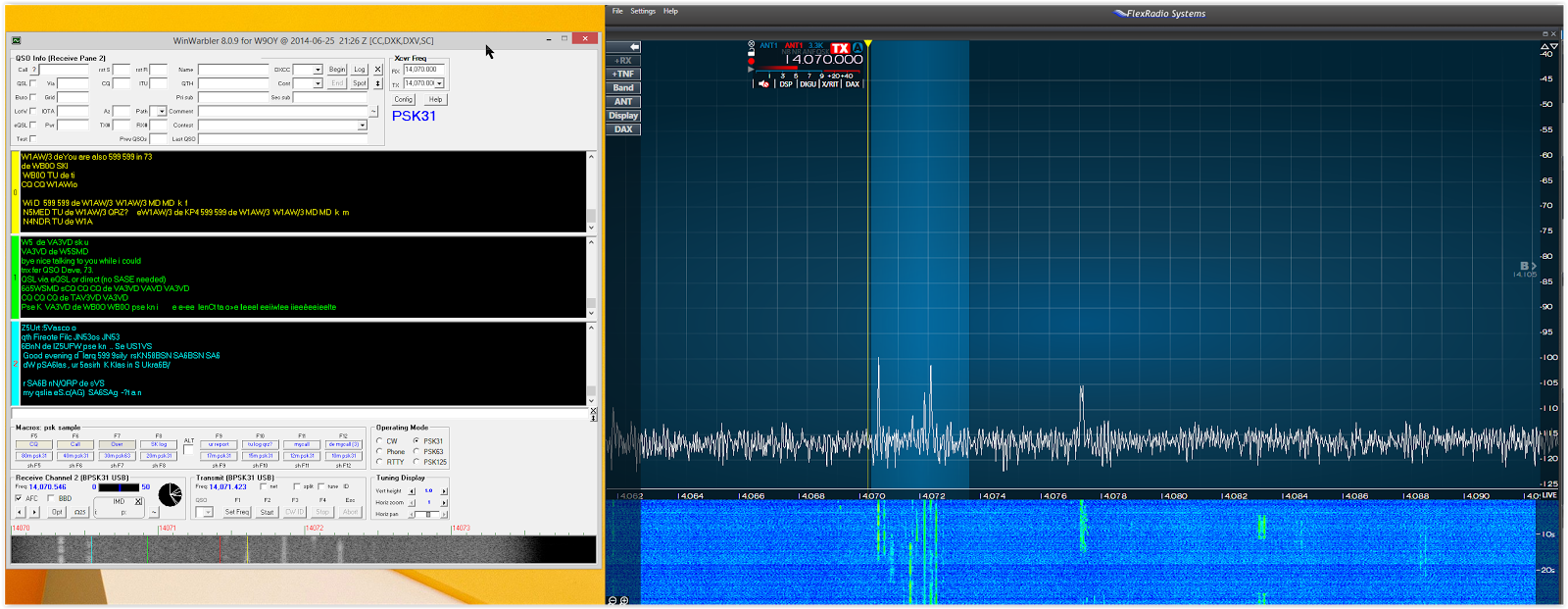Open the Band panel in FlexRadio
This screenshot has height=609, width=1568.
coord(623,87)
